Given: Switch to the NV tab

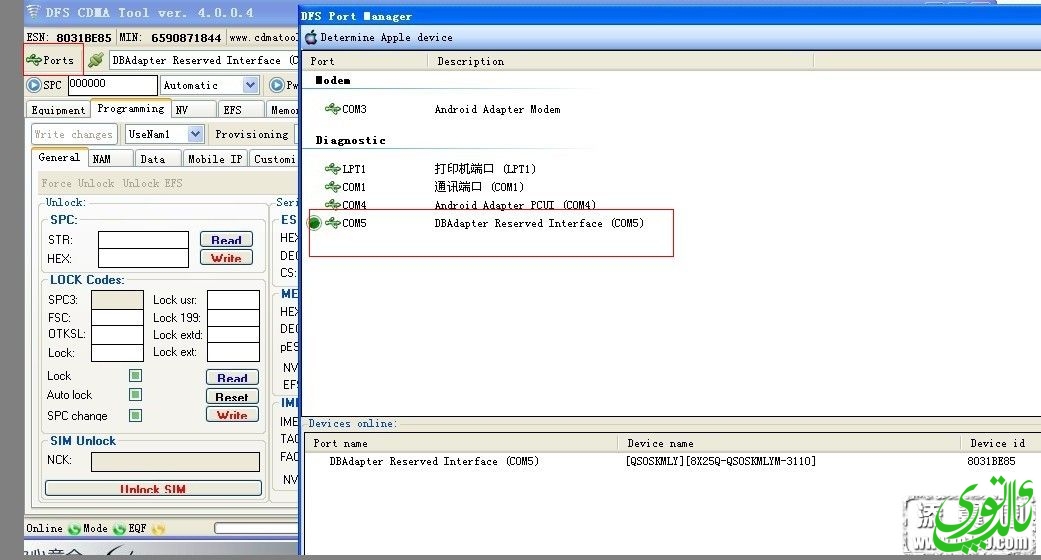Looking at the screenshot, I should click(x=193, y=110).
